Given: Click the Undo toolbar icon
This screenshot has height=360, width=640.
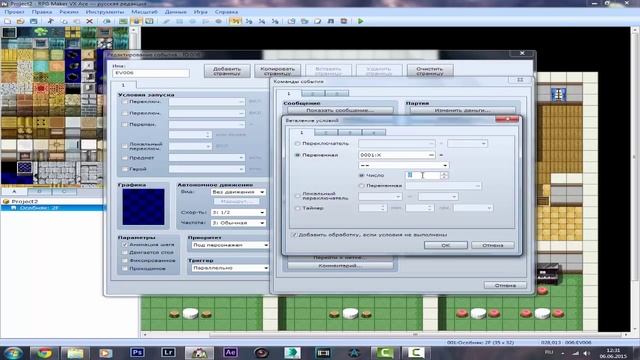Looking at the screenshot, I should click(107, 21).
